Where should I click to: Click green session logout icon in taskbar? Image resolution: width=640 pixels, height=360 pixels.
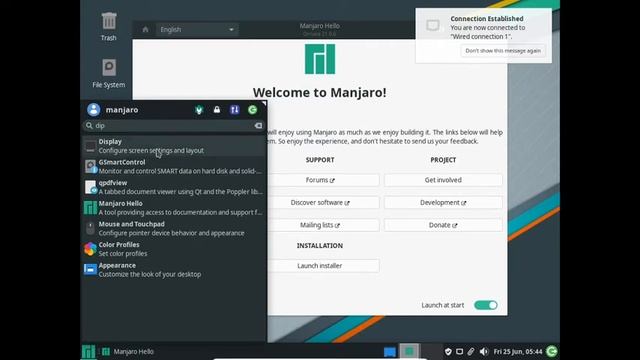552,351
